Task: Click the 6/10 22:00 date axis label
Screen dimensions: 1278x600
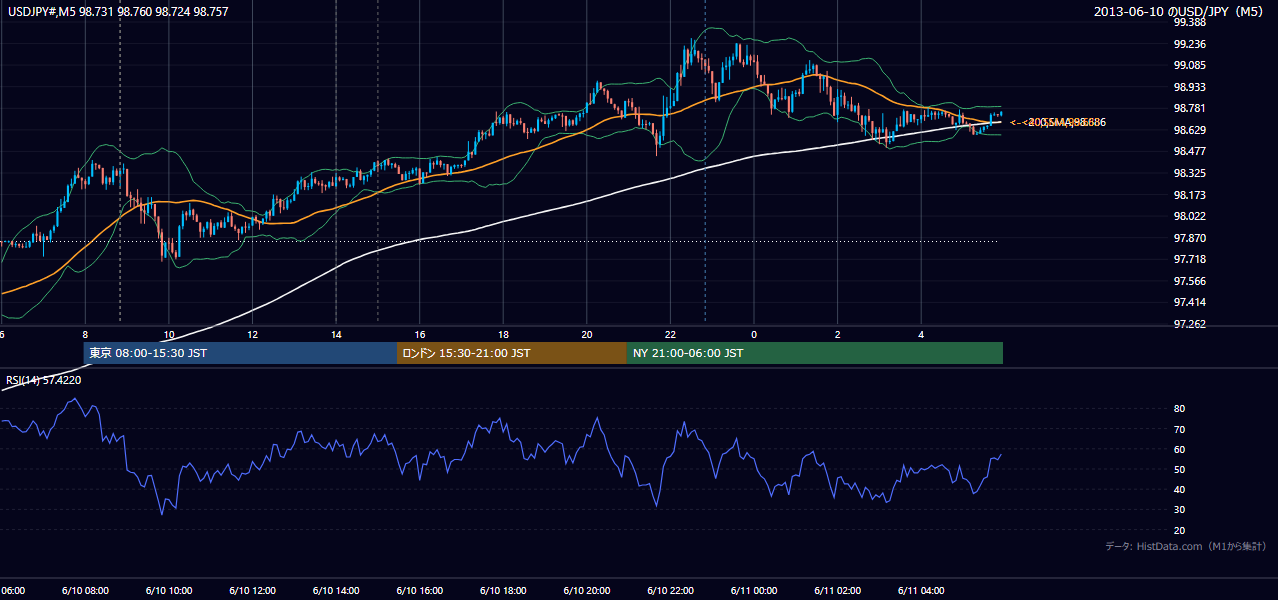Action: coord(670,591)
